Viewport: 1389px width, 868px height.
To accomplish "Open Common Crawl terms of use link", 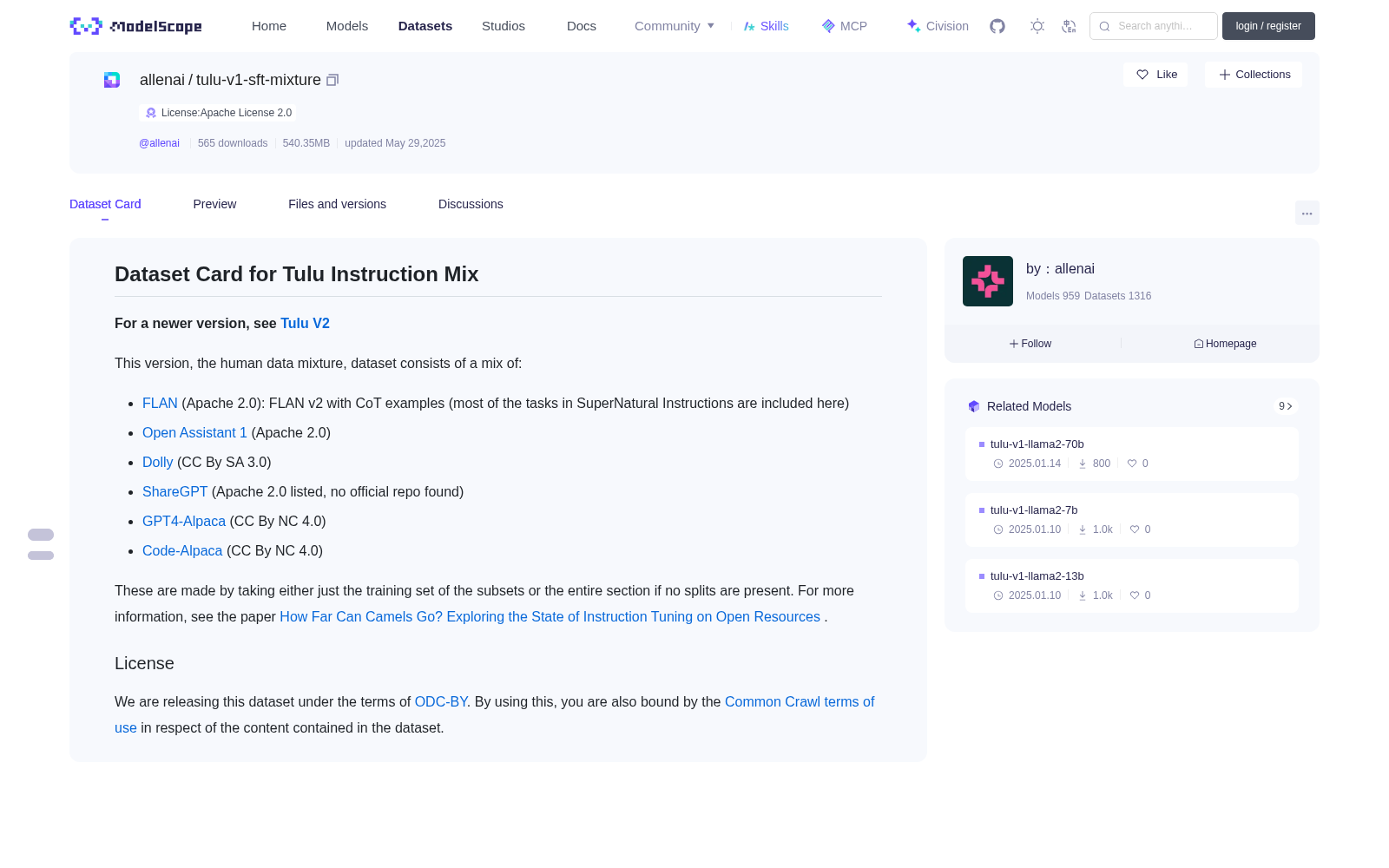I will point(800,702).
